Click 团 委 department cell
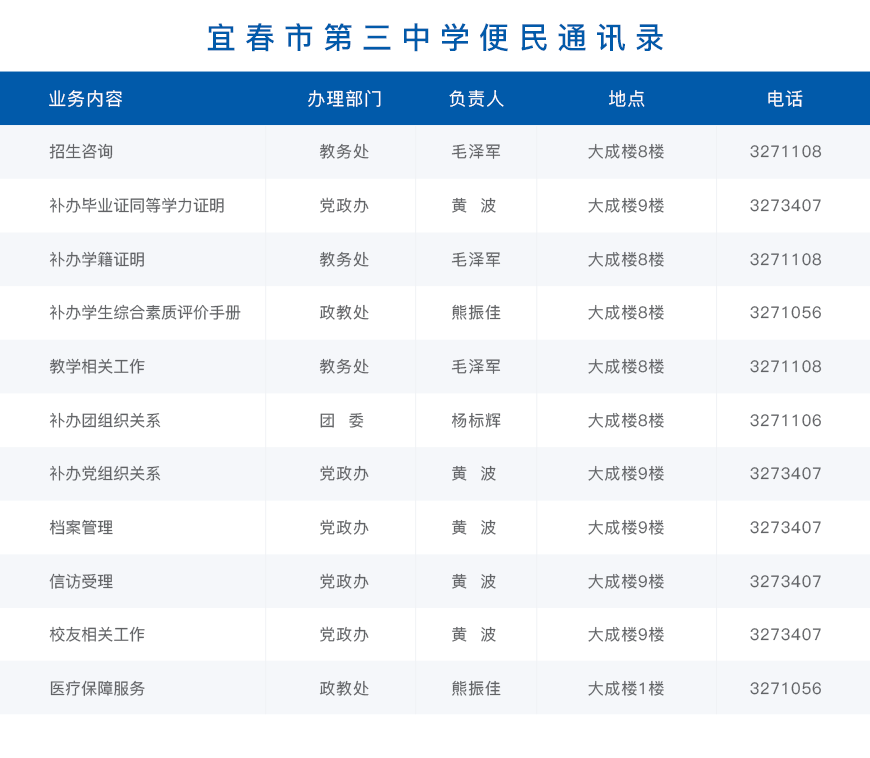This screenshot has height=758, width=870. click(342, 420)
